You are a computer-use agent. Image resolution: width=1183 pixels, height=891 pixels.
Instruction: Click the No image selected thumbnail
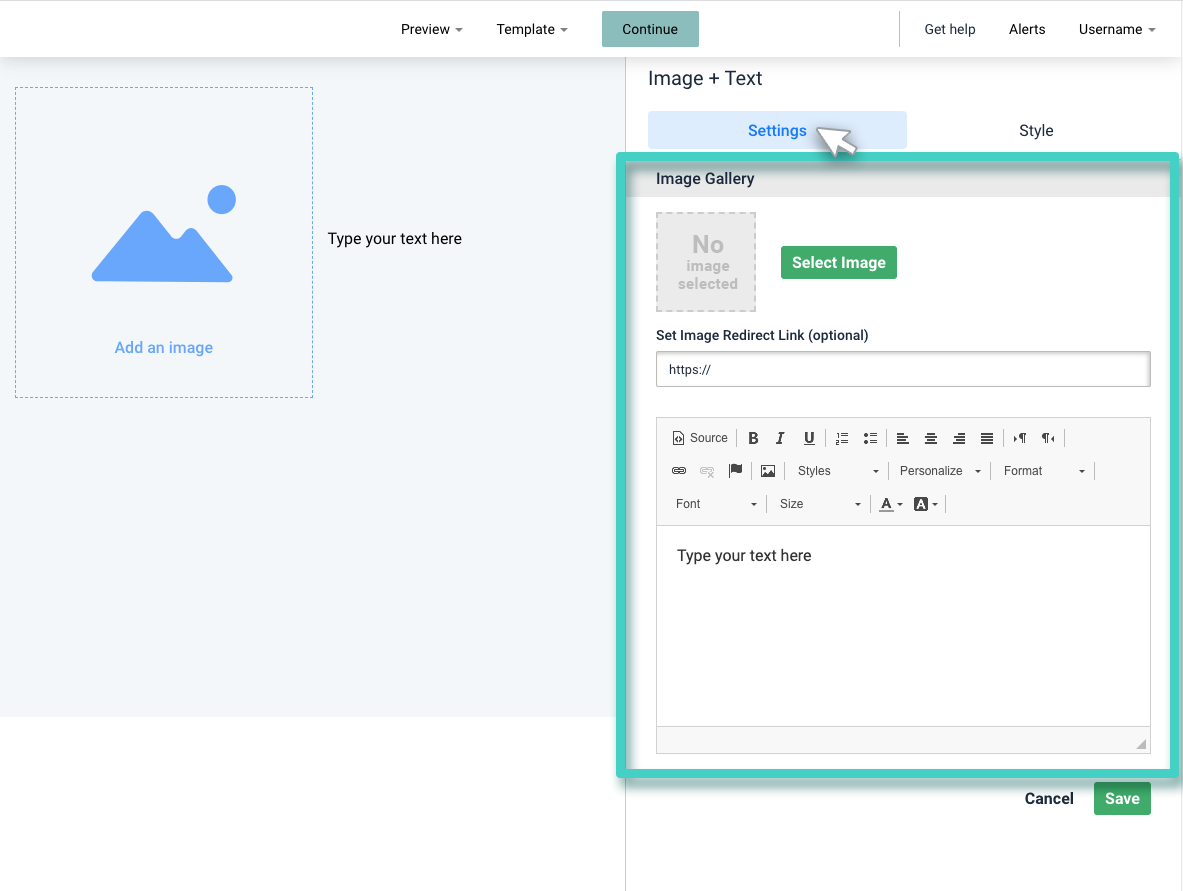tap(706, 262)
